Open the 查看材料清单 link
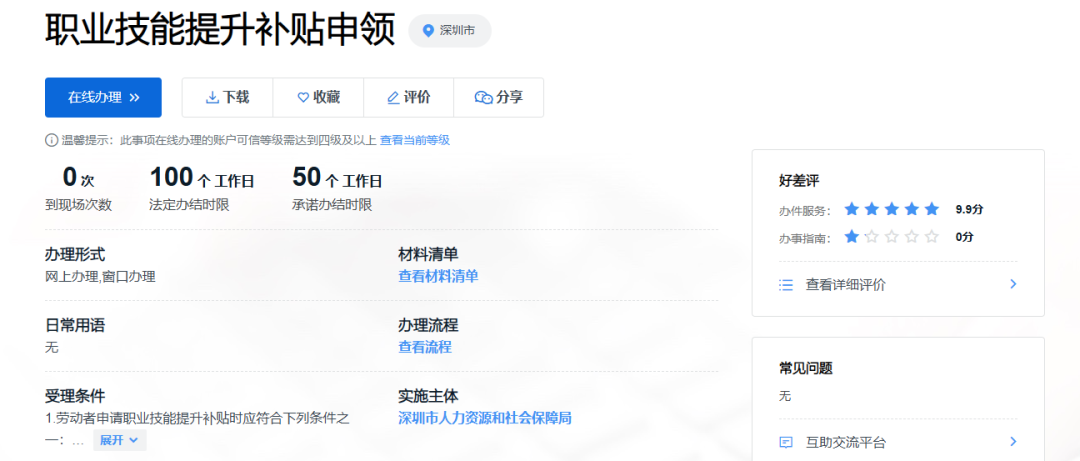 (438, 276)
